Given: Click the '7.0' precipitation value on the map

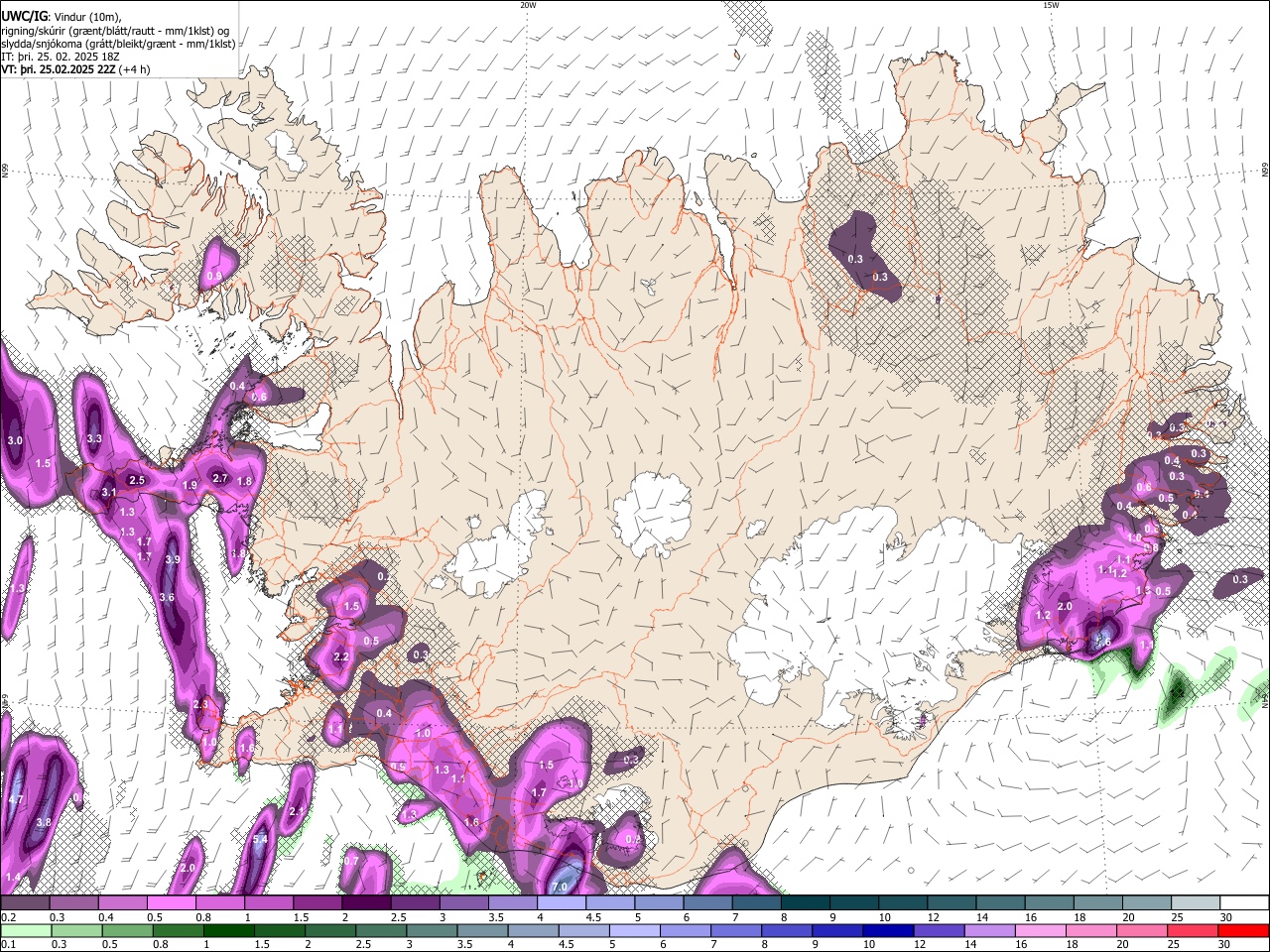Looking at the screenshot, I should (x=560, y=887).
